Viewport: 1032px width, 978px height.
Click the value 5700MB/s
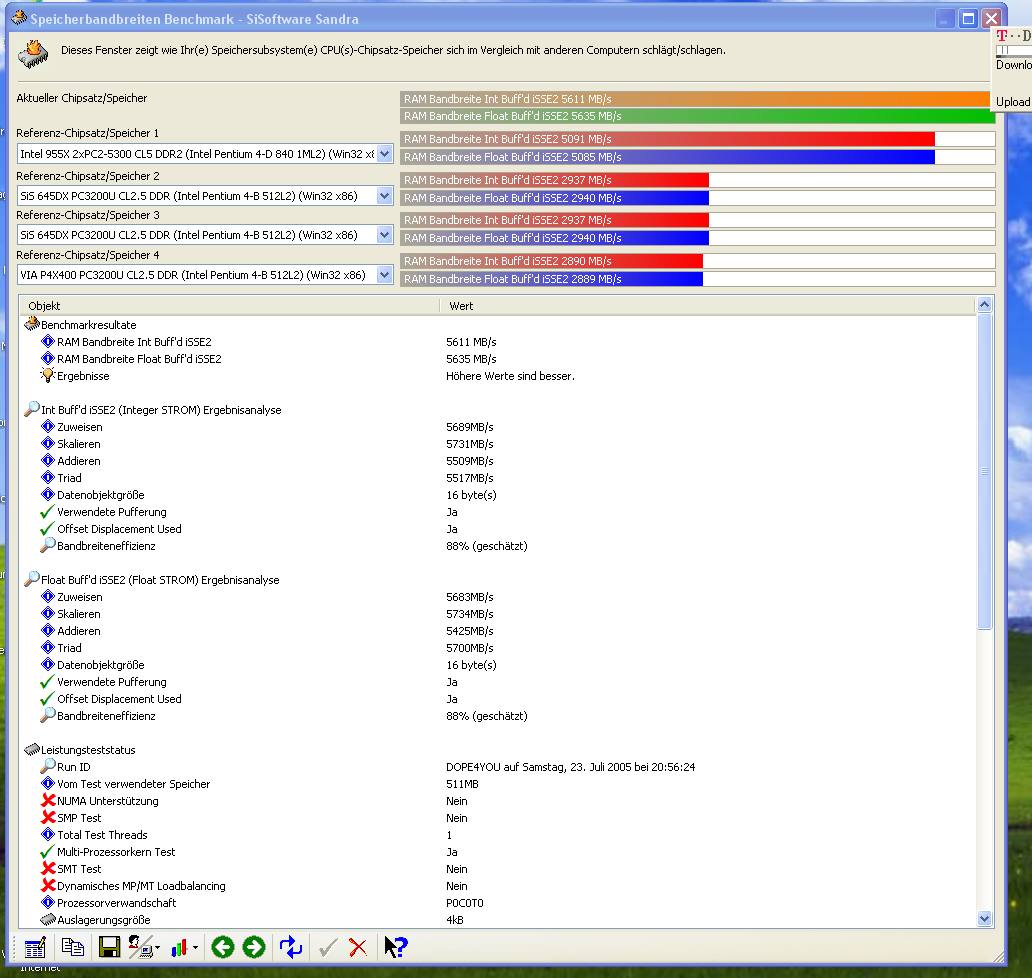(470, 648)
